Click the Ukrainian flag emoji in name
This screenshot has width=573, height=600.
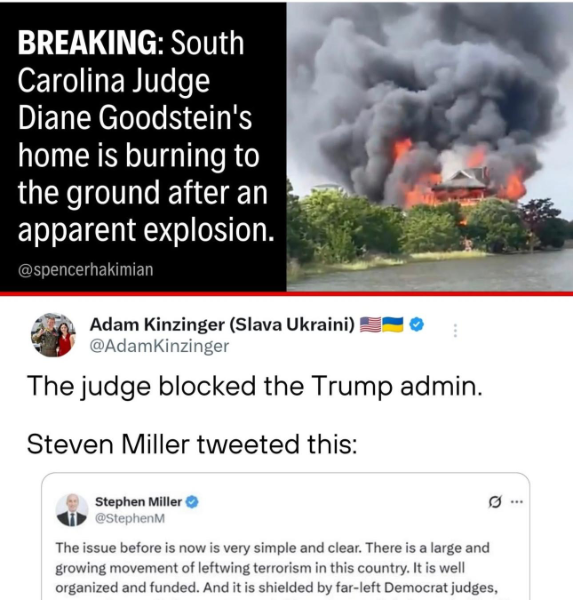(393, 324)
